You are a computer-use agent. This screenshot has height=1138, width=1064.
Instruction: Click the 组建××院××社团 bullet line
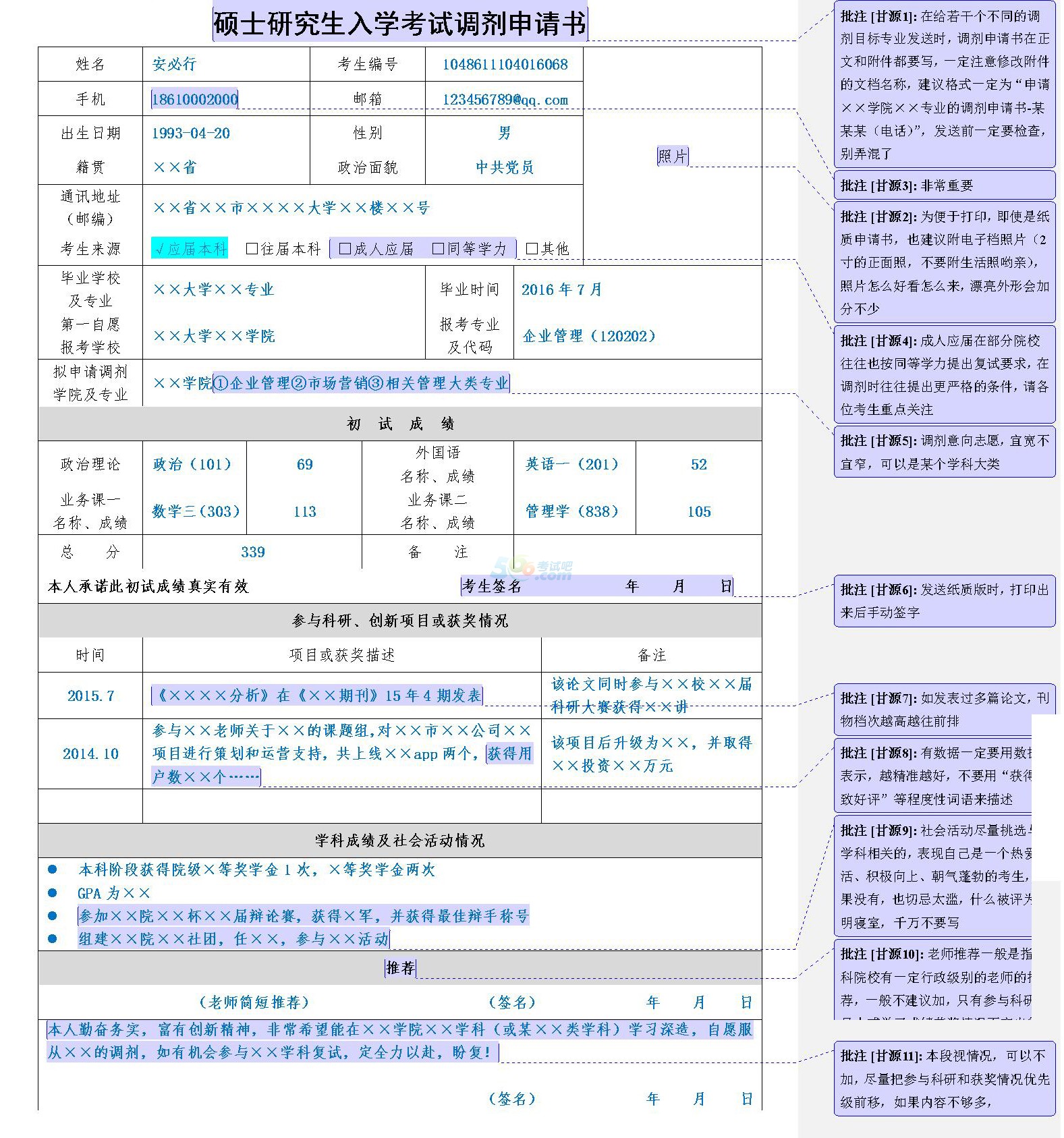point(234,939)
